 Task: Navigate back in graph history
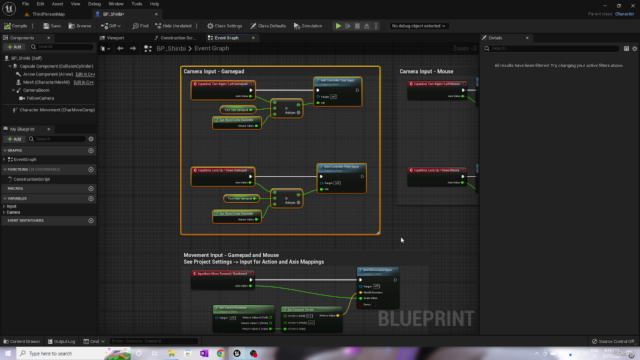120,48
